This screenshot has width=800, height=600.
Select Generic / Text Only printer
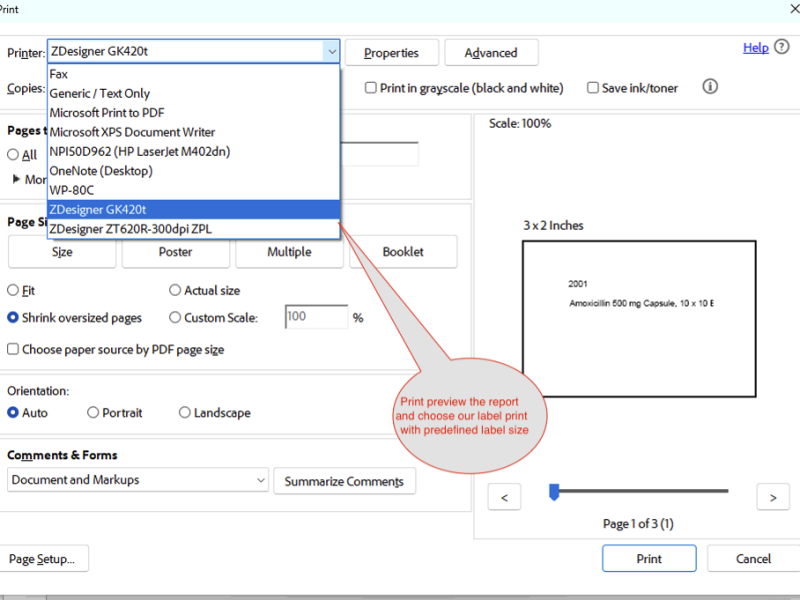(193, 93)
